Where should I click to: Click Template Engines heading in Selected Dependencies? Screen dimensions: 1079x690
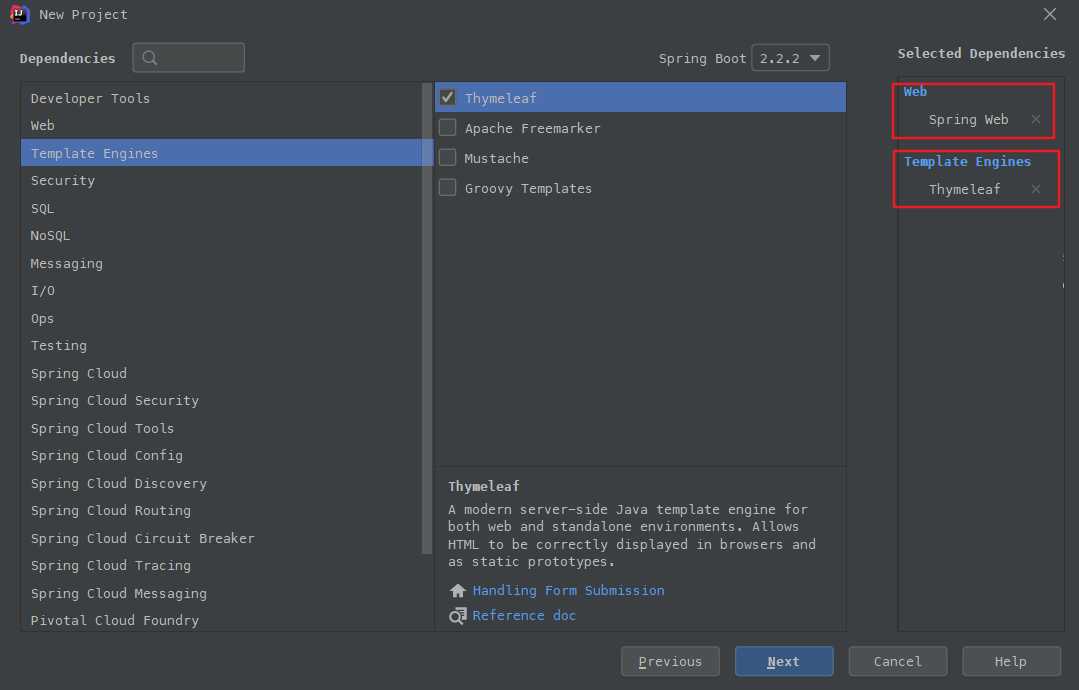[967, 162]
